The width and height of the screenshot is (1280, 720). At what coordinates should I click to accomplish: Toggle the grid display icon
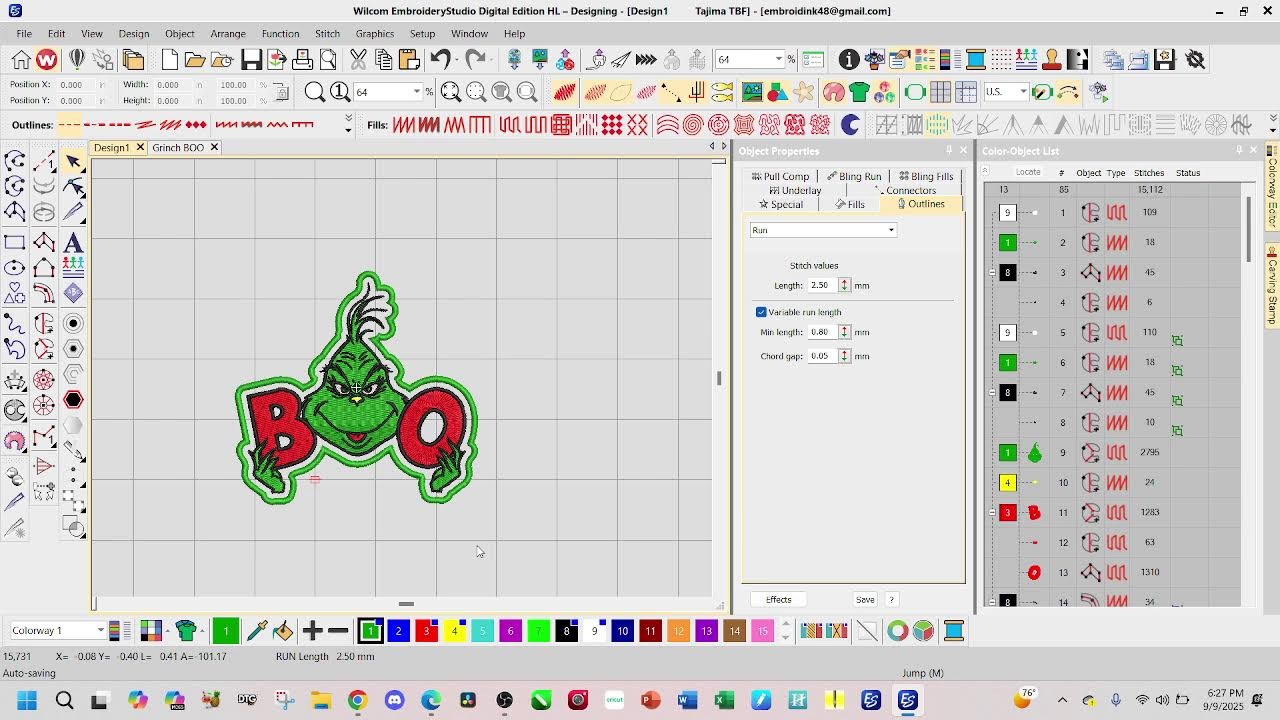(940, 92)
